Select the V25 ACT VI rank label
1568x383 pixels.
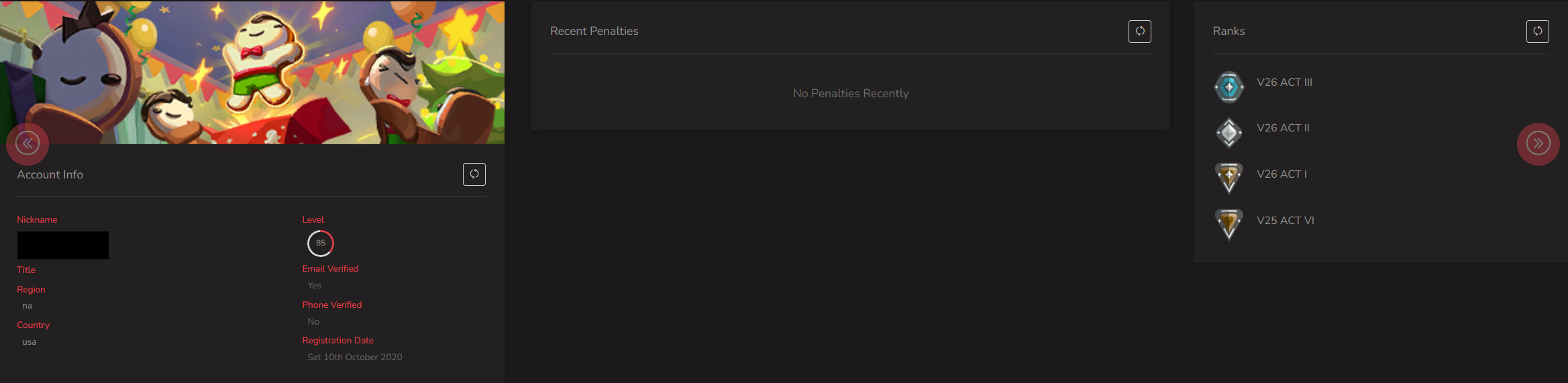tap(1286, 221)
